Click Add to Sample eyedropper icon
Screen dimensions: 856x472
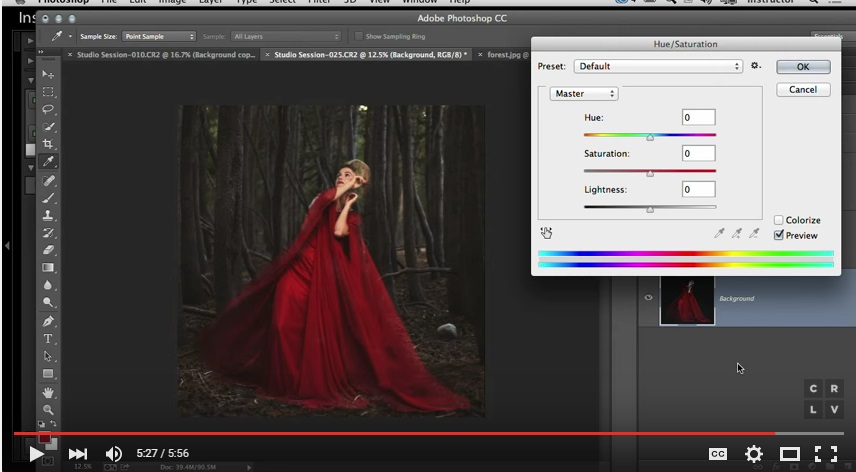(x=736, y=234)
